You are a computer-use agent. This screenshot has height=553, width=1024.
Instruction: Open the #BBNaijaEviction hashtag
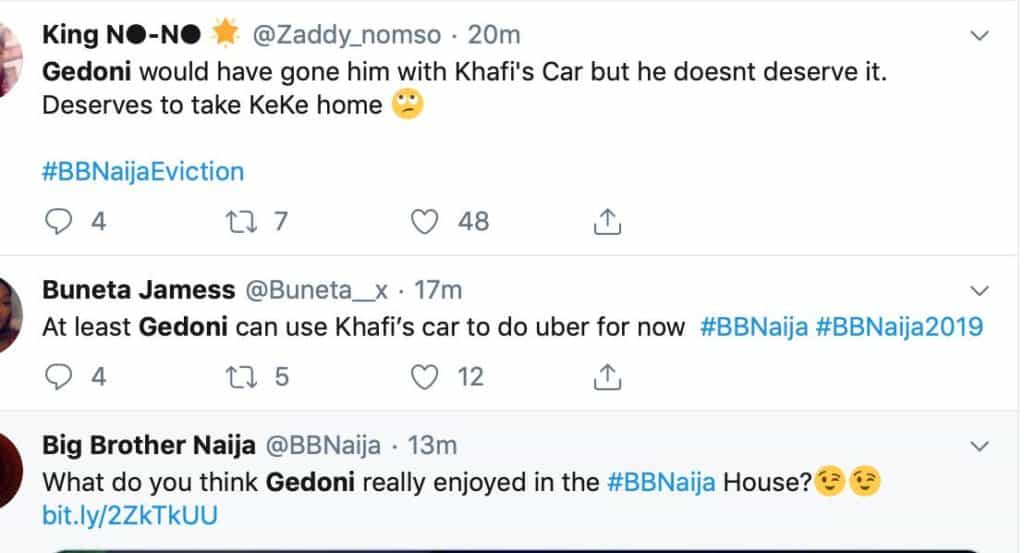pyautogui.click(x=143, y=171)
